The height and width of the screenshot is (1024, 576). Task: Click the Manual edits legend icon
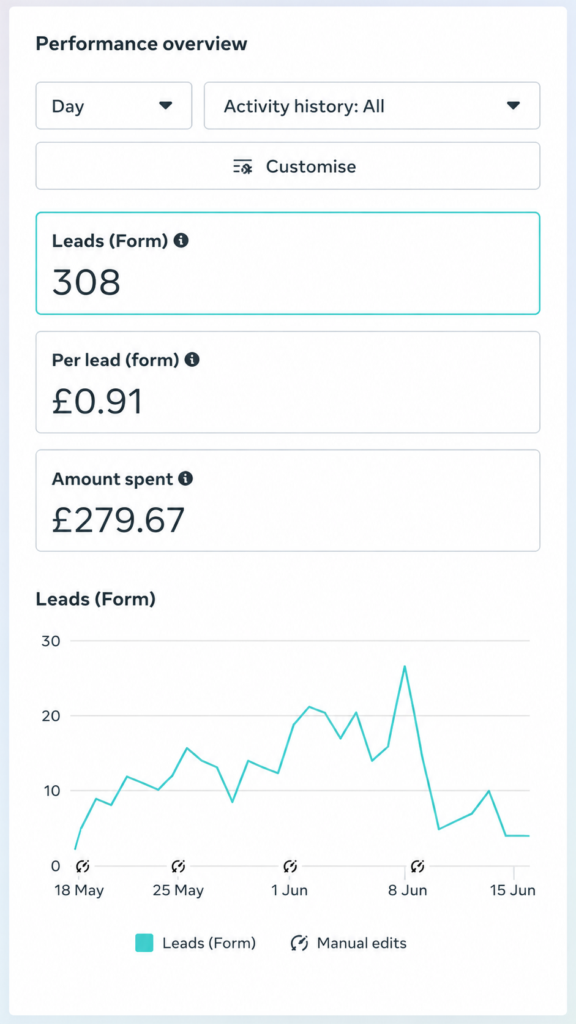[299, 943]
